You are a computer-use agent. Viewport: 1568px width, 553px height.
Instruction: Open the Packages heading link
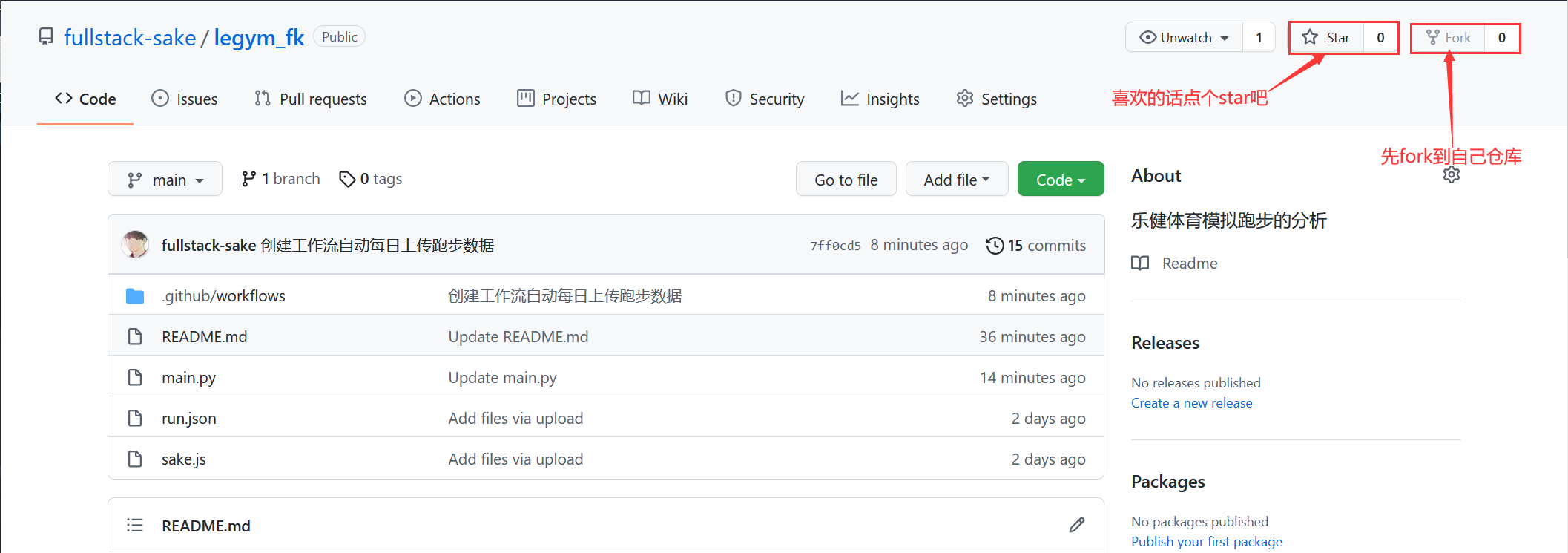1168,482
